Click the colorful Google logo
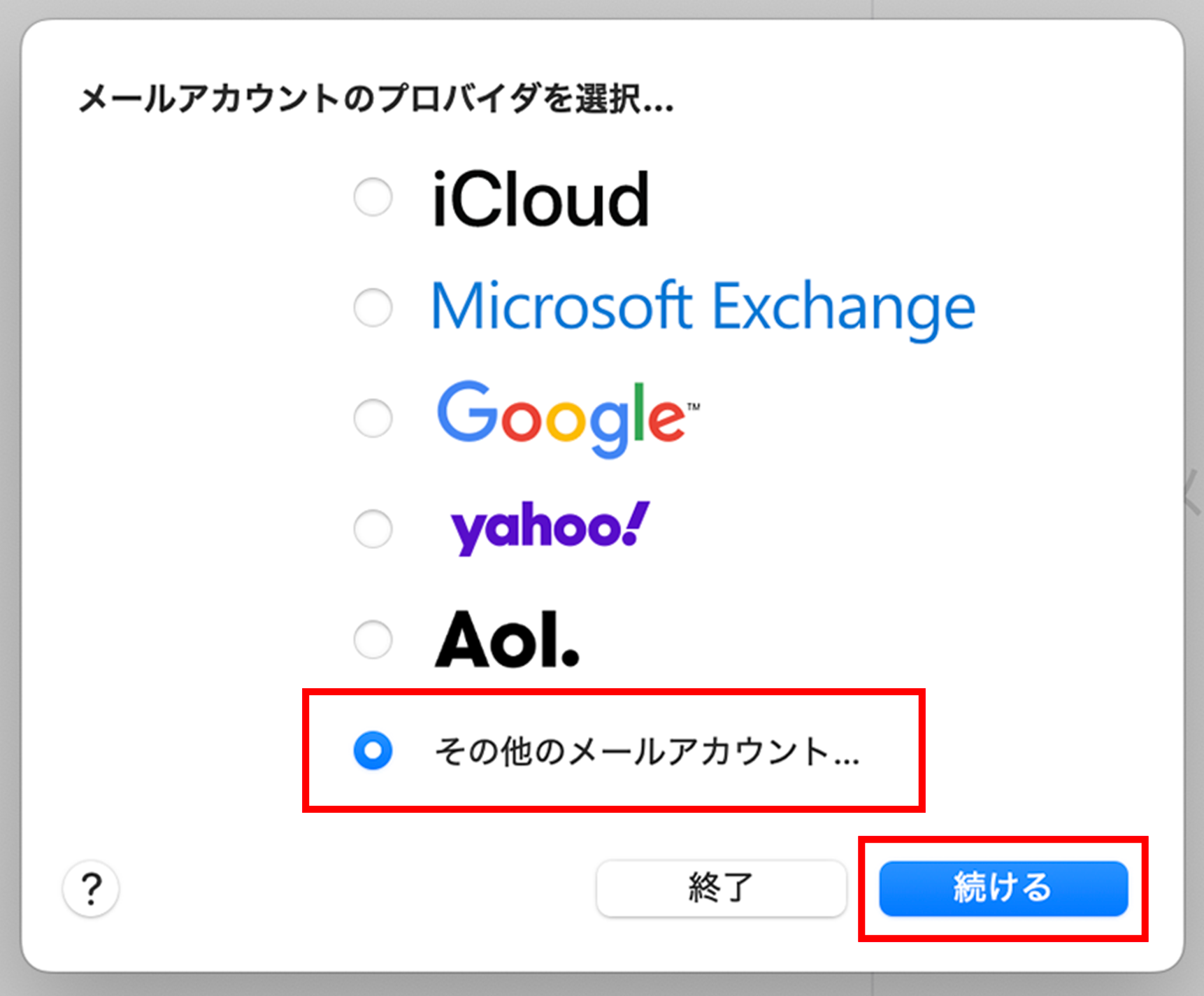 (x=561, y=418)
